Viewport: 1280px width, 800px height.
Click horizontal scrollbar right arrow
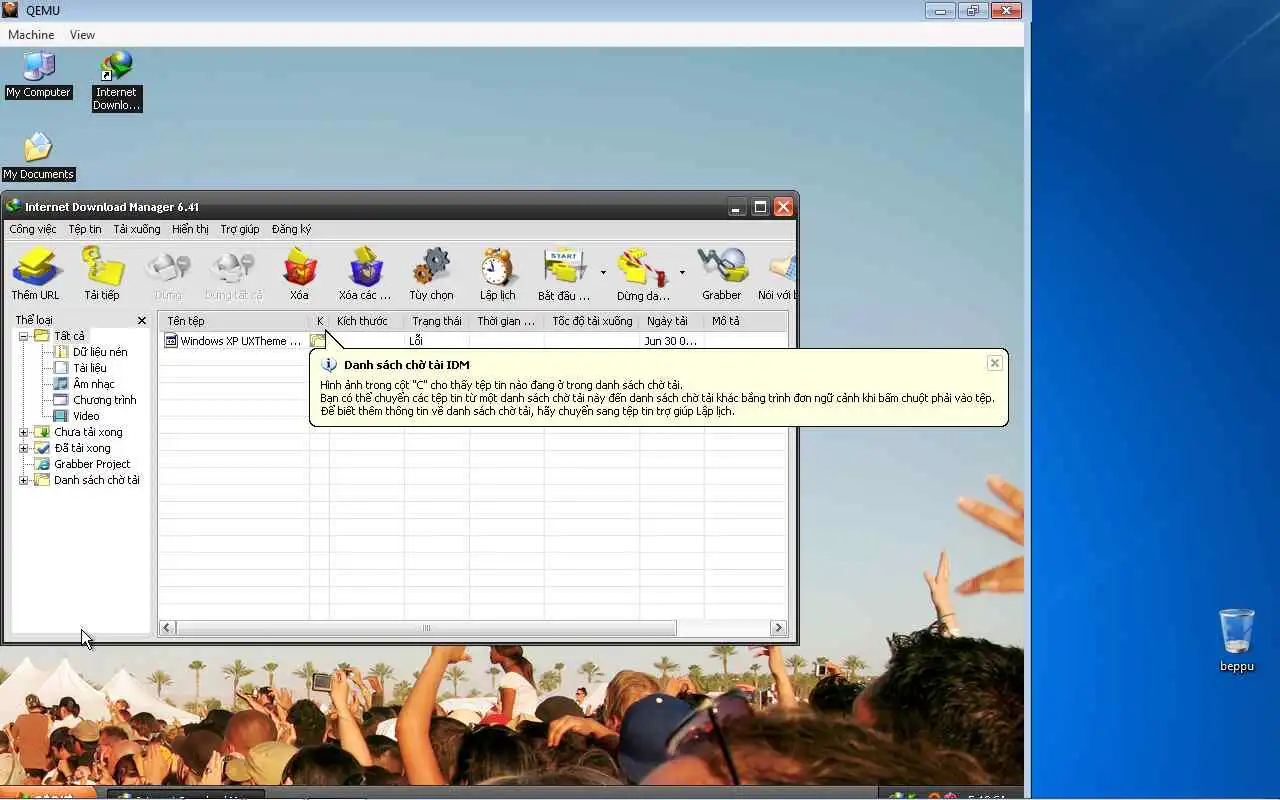pyautogui.click(x=778, y=628)
